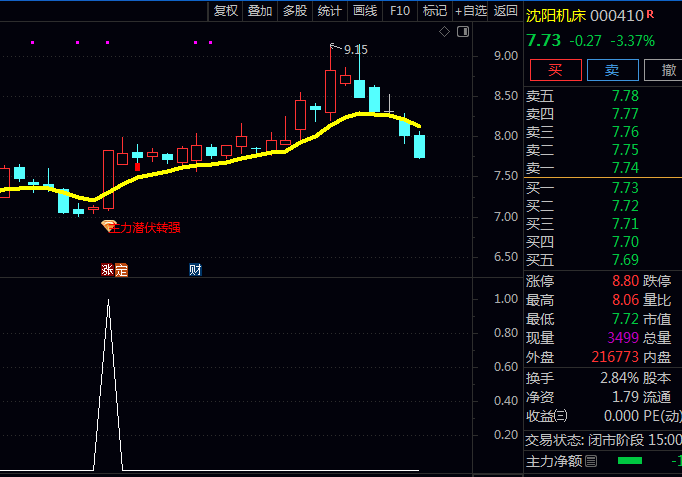Click the 现量 value 3499
Viewport: 682px width, 477px height.
(623, 338)
